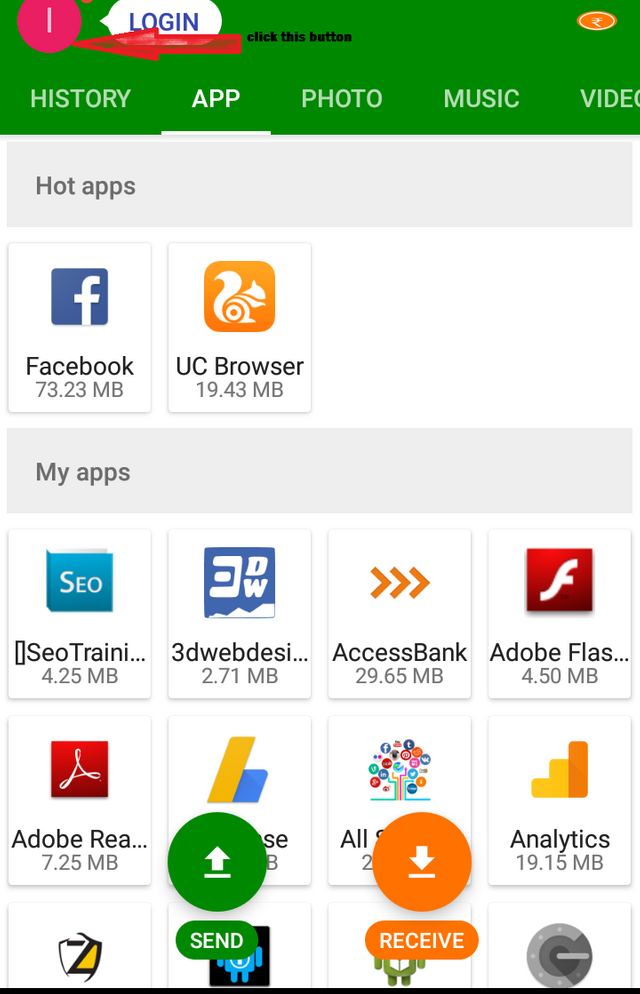Choose the 3dwebdesign app icon
Image resolution: width=640 pixels, height=994 pixels.
click(x=239, y=582)
